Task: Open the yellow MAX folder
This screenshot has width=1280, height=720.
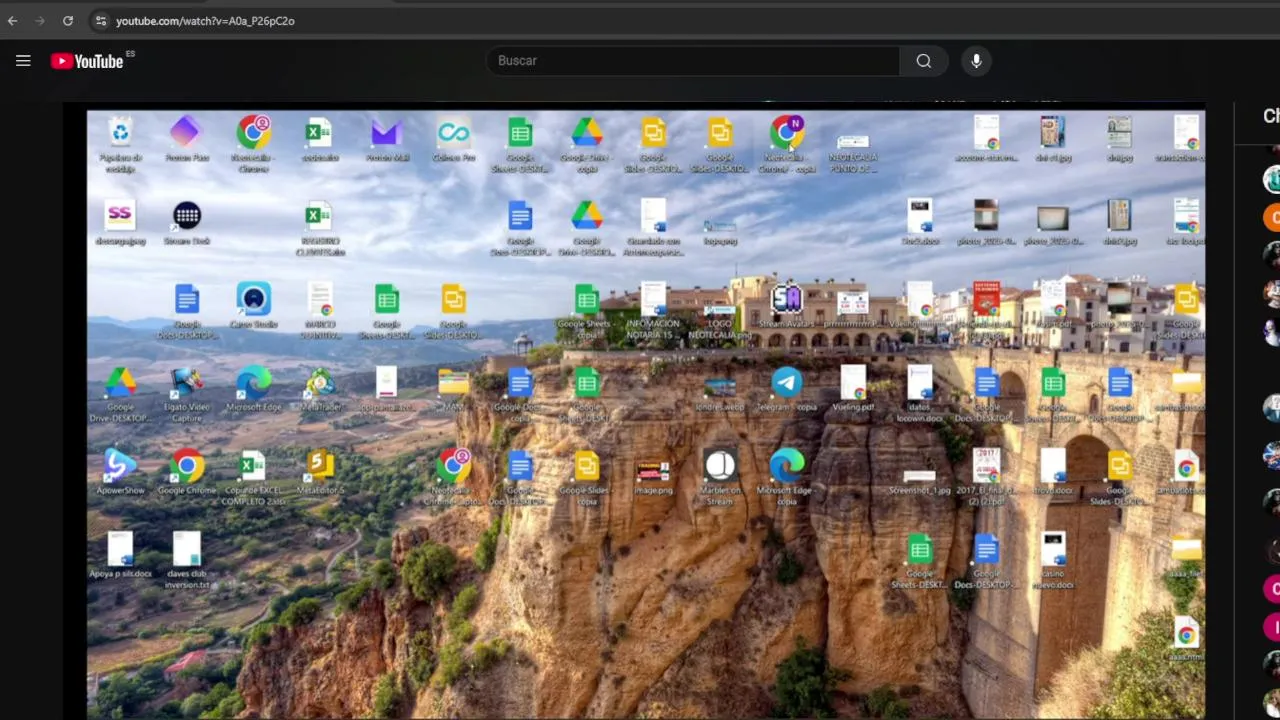Action: (x=453, y=389)
